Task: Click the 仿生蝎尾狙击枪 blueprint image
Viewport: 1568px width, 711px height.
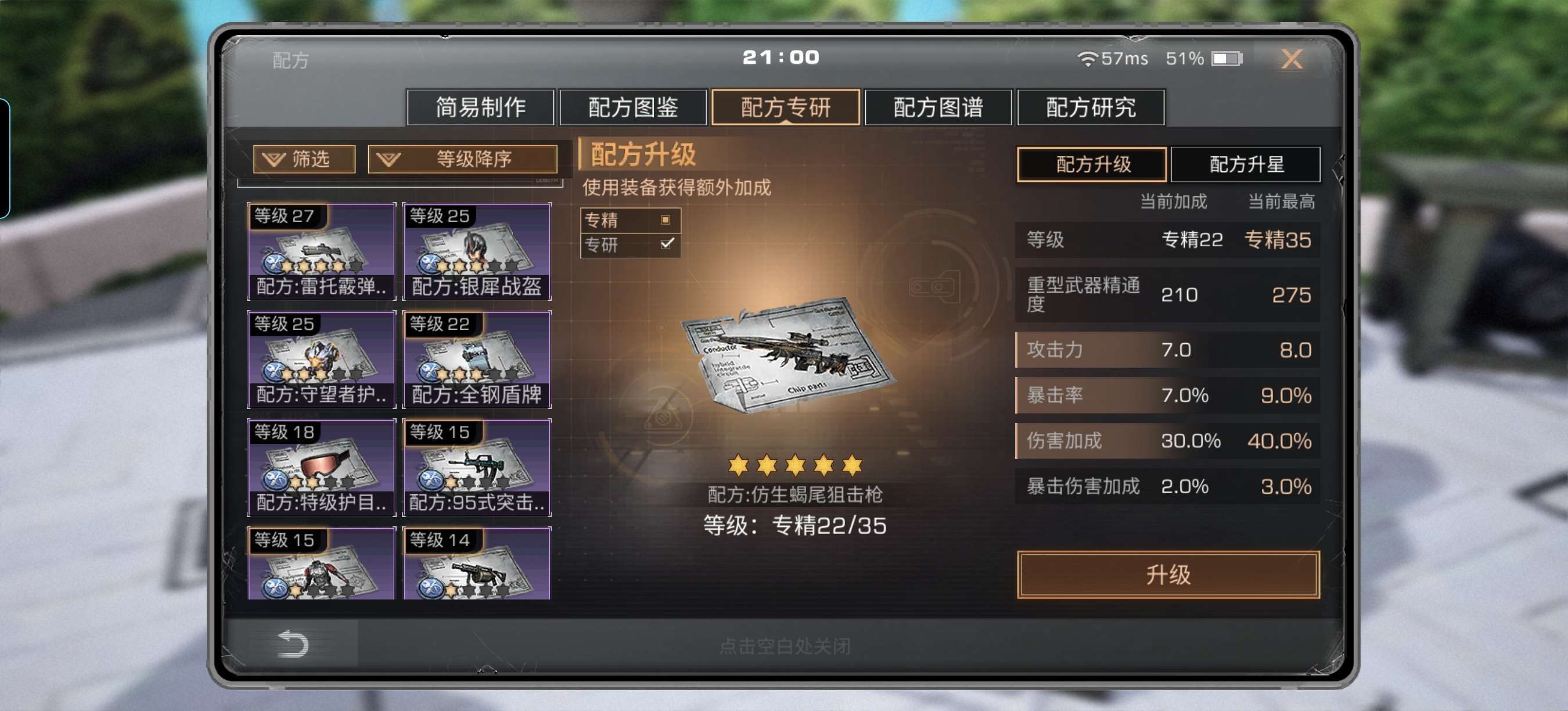Action: click(x=788, y=355)
